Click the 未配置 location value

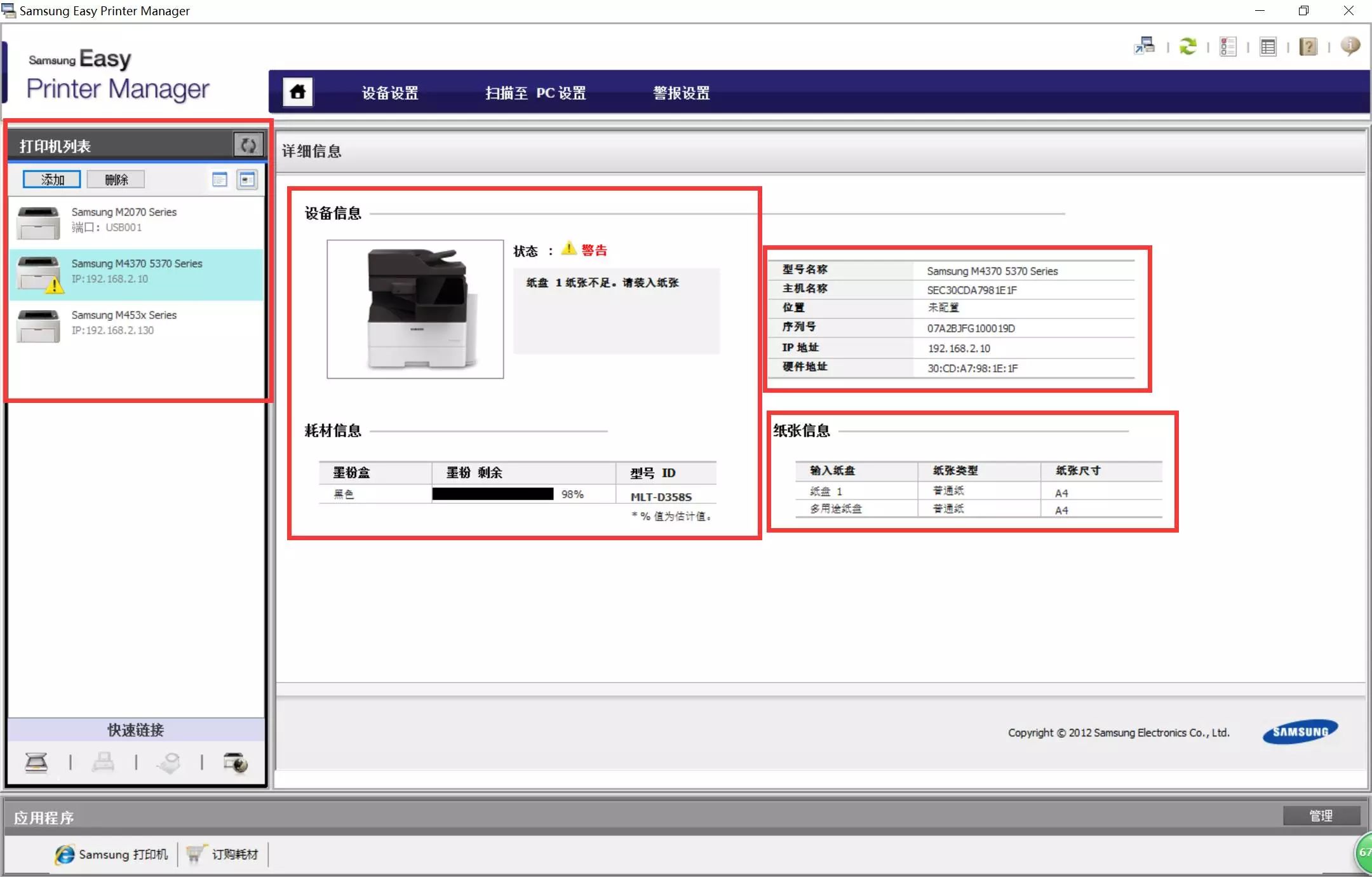point(943,308)
